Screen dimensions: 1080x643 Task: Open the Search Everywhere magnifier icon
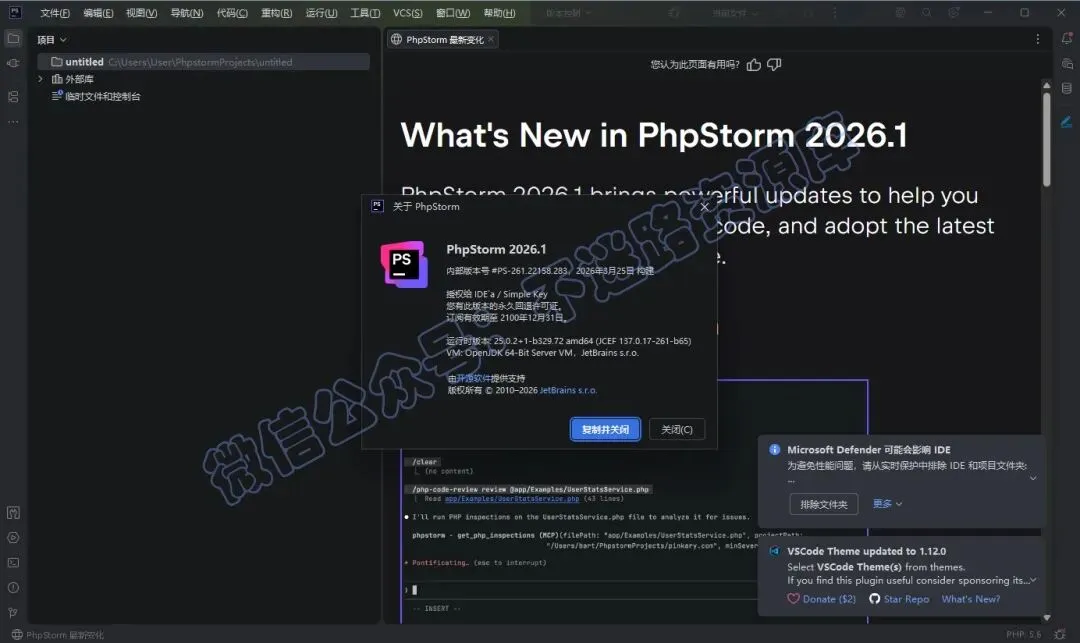[926, 12]
